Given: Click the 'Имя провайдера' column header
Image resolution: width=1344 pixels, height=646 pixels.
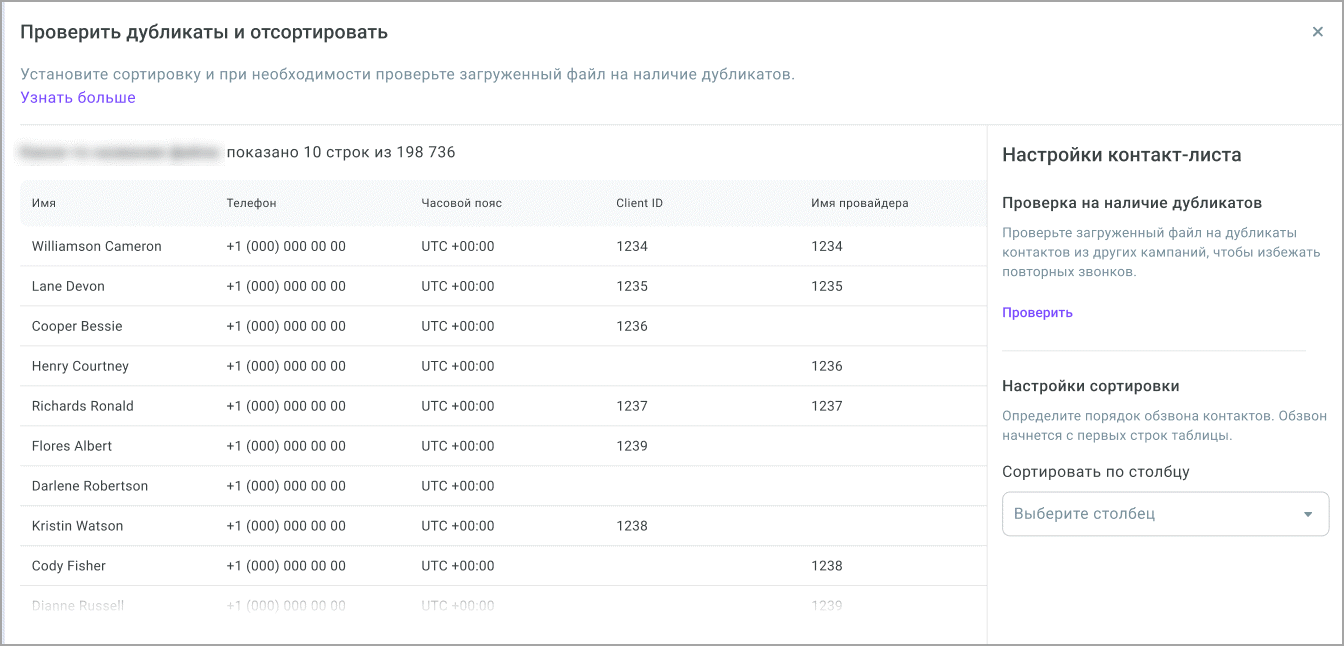Looking at the screenshot, I should (859, 203).
